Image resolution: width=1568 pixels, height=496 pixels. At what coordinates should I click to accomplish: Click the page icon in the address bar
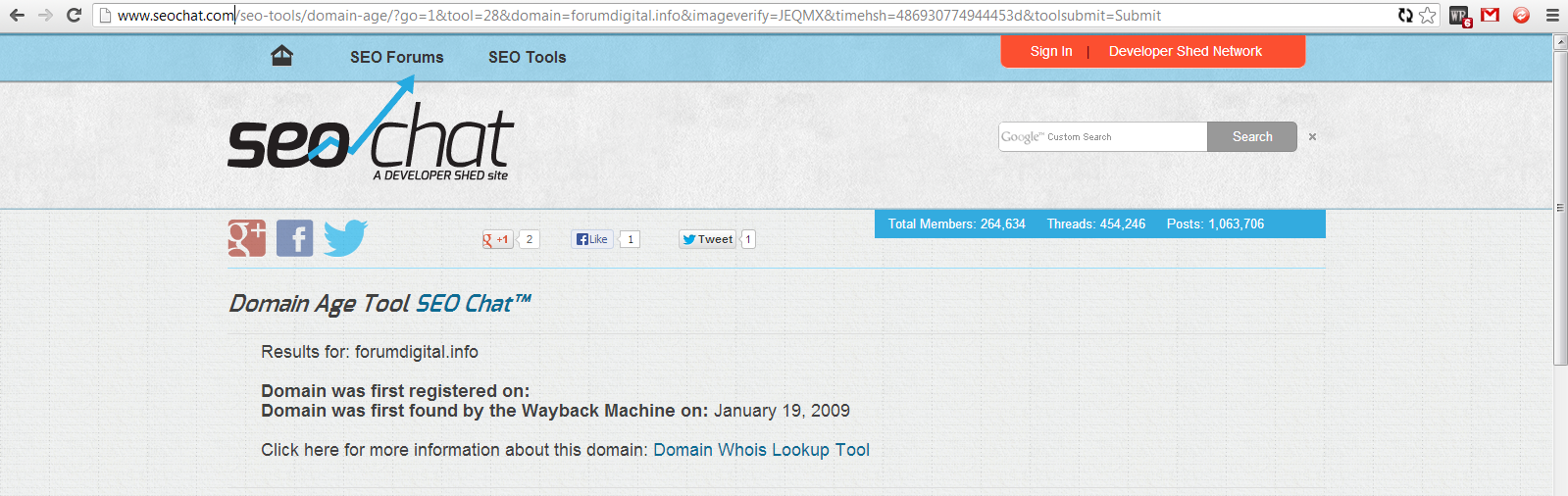pos(105,16)
